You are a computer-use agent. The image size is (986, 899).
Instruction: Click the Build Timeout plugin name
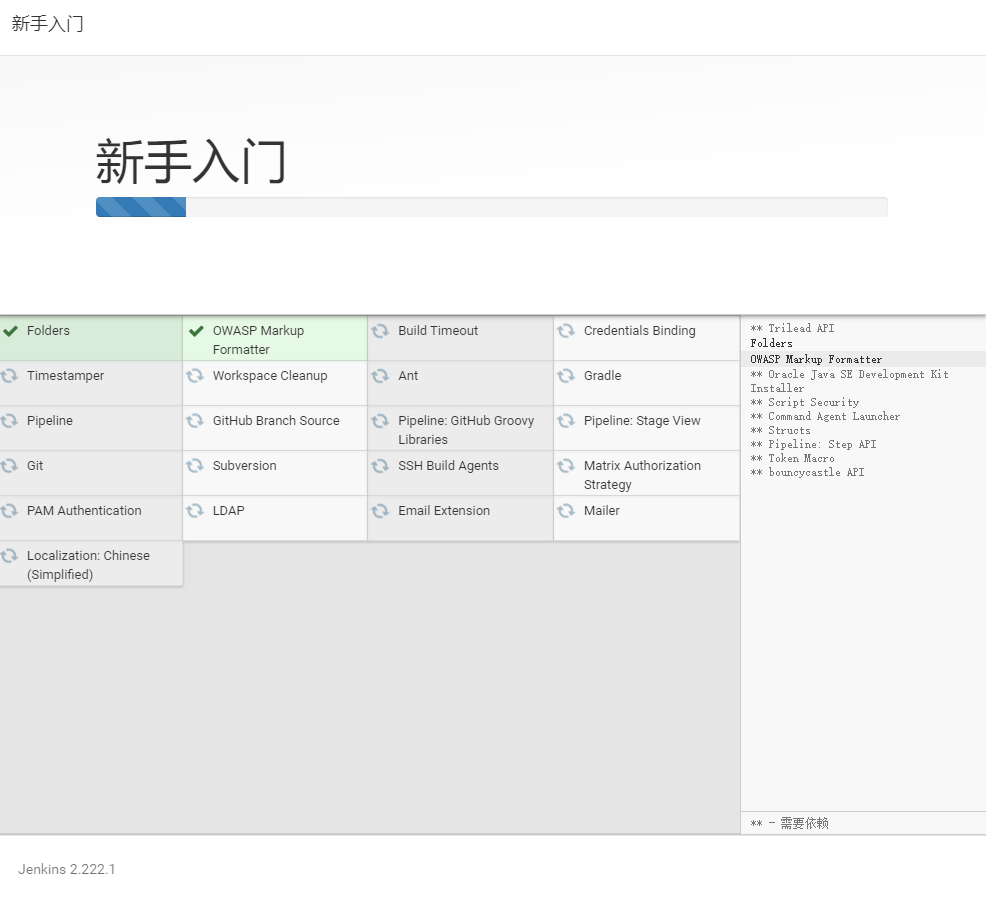[438, 331]
